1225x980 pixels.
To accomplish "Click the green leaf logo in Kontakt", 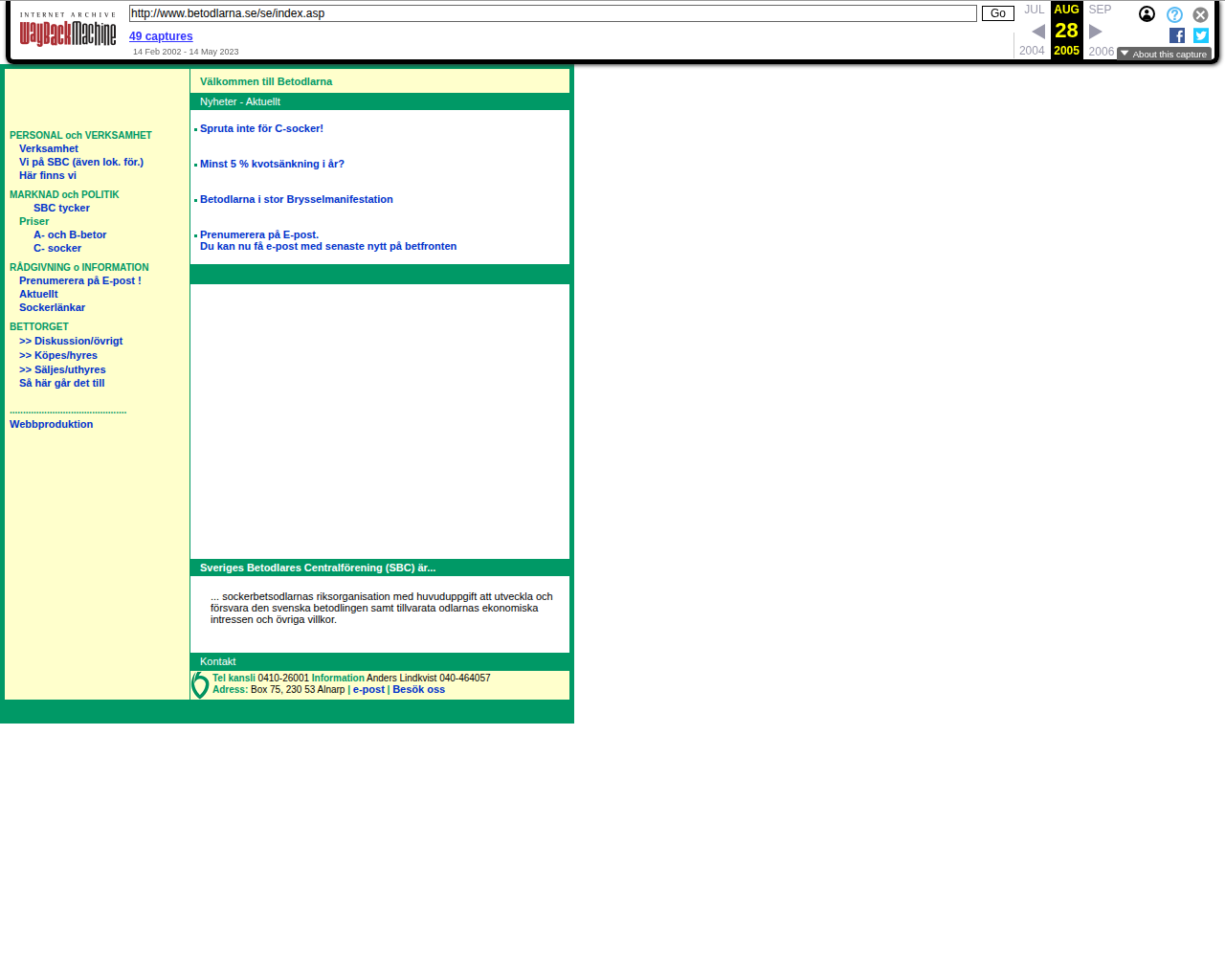I will point(200,684).
